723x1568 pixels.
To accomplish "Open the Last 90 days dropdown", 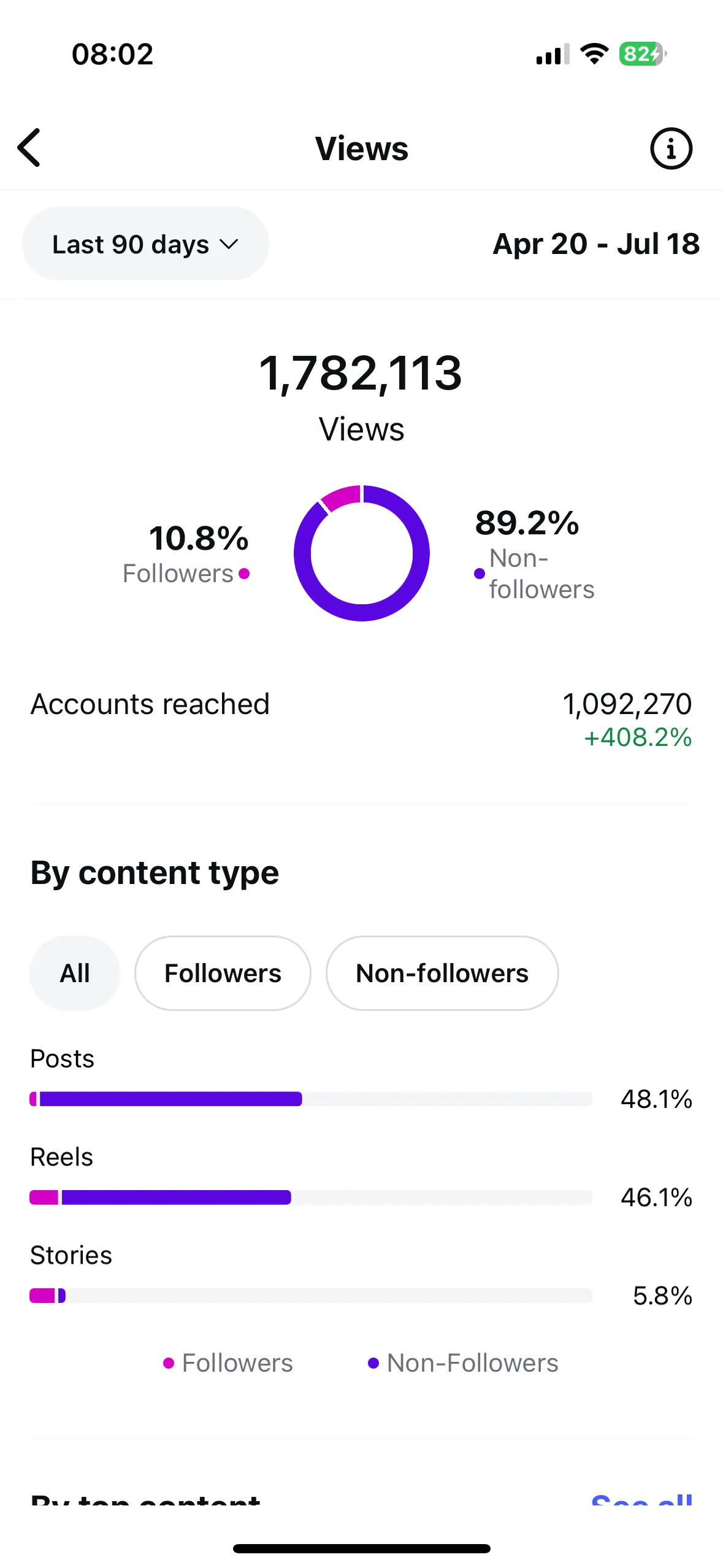I will click(145, 244).
